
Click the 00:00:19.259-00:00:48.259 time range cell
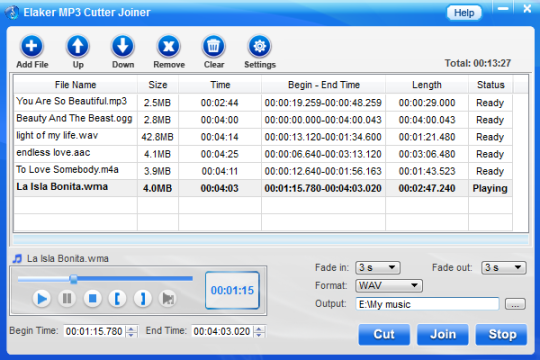click(323, 103)
